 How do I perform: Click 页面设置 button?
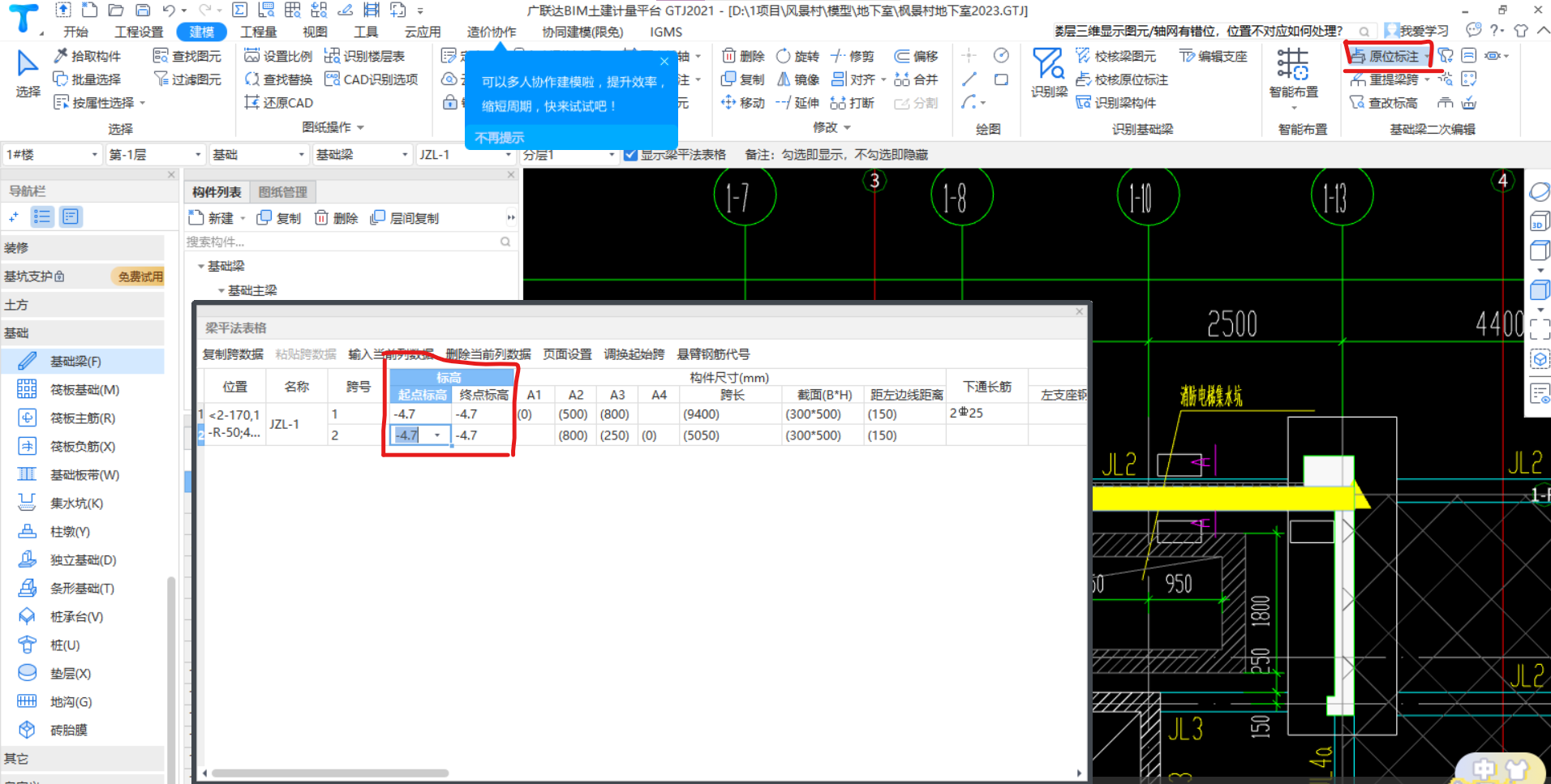pyautogui.click(x=567, y=354)
